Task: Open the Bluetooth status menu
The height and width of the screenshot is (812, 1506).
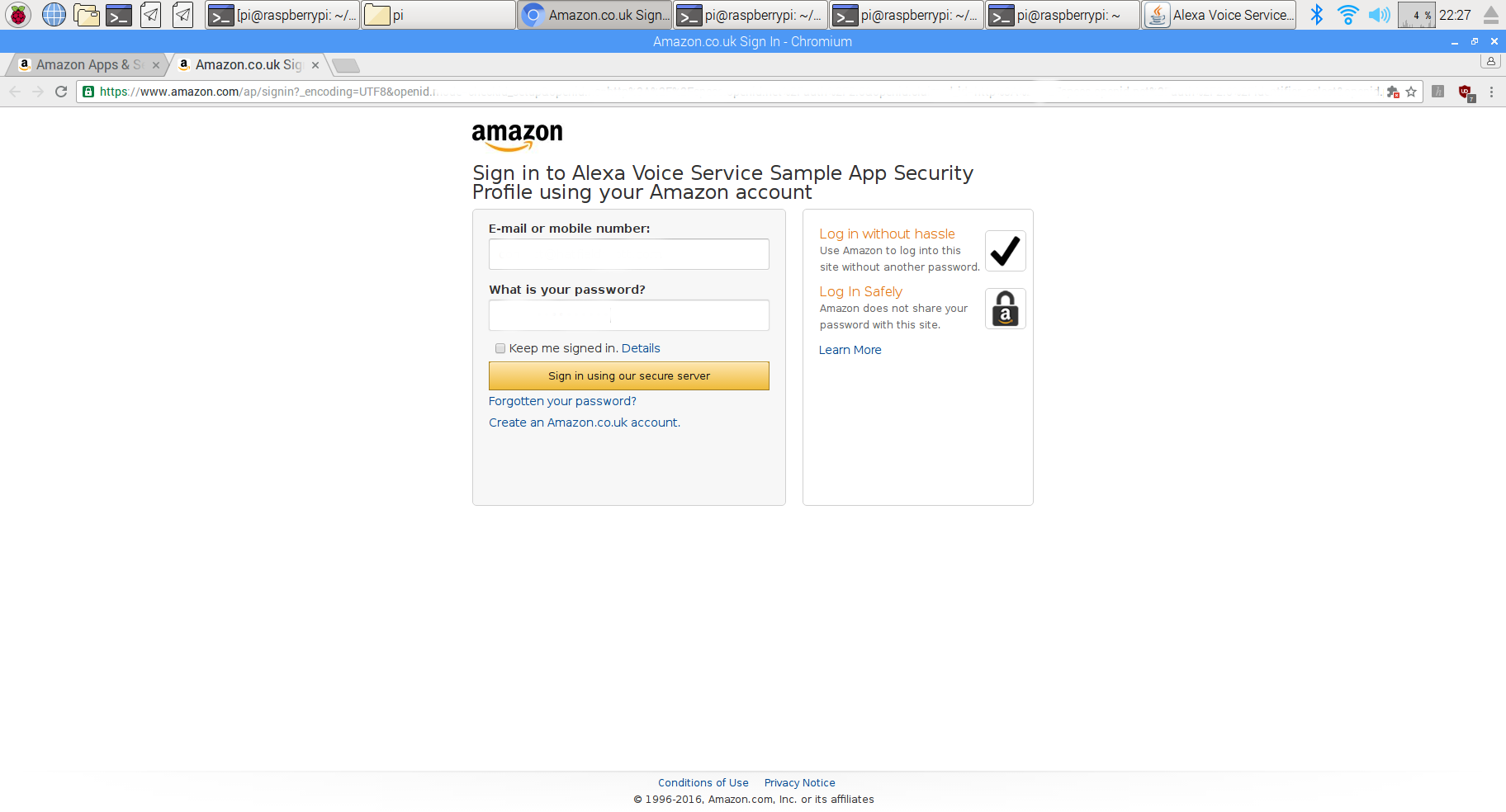Action: (x=1316, y=14)
